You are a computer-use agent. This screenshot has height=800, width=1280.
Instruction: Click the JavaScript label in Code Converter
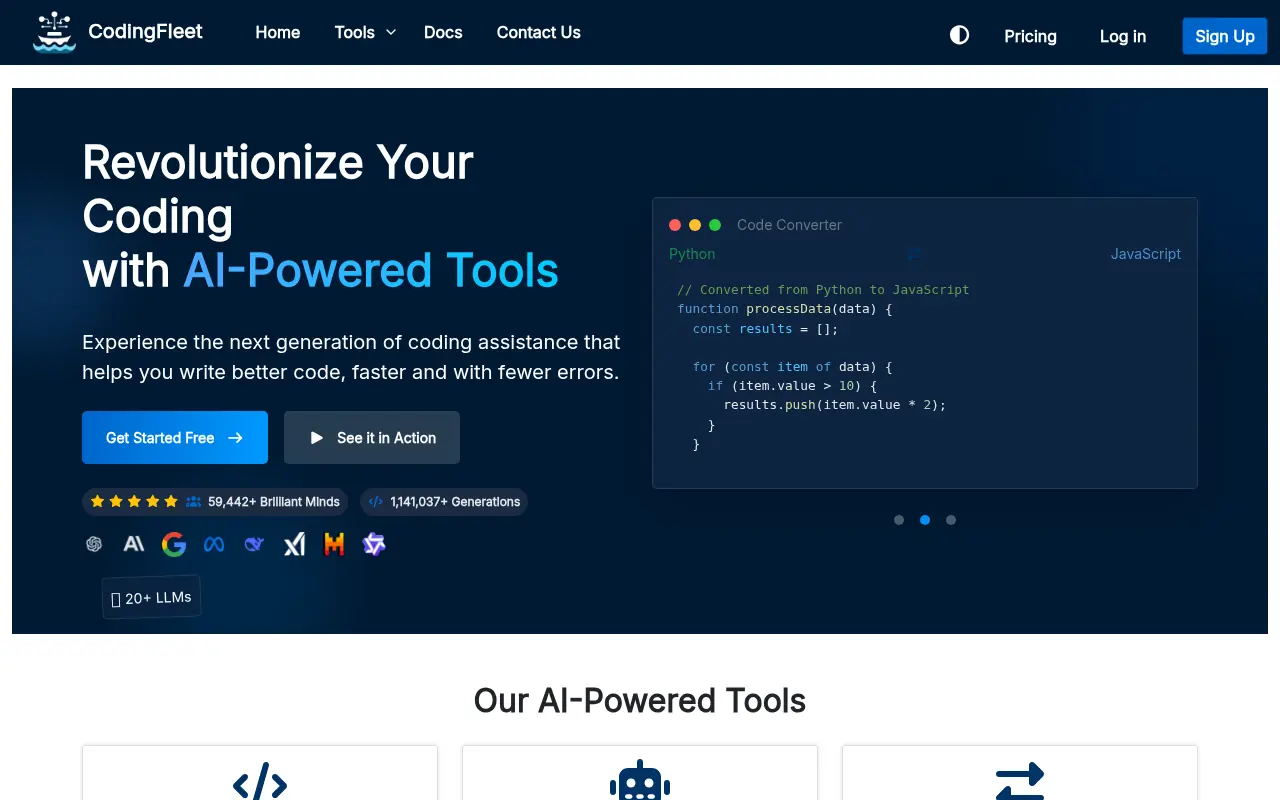pos(1146,254)
